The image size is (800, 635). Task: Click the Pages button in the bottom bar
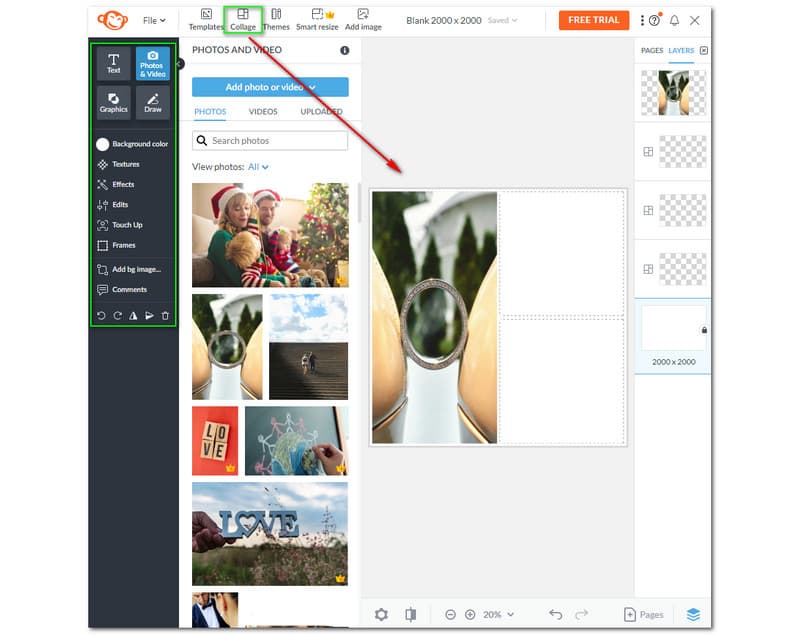(x=644, y=615)
